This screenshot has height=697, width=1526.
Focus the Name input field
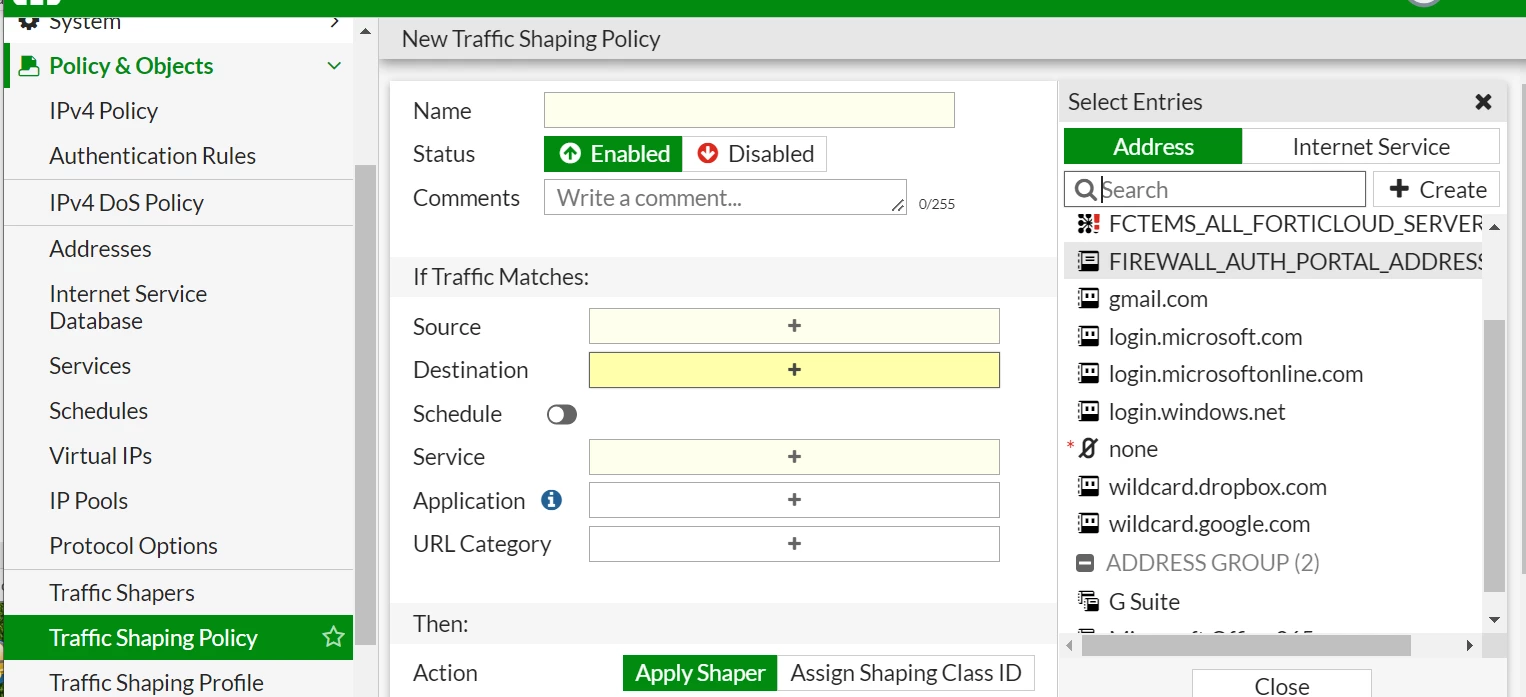(x=749, y=110)
